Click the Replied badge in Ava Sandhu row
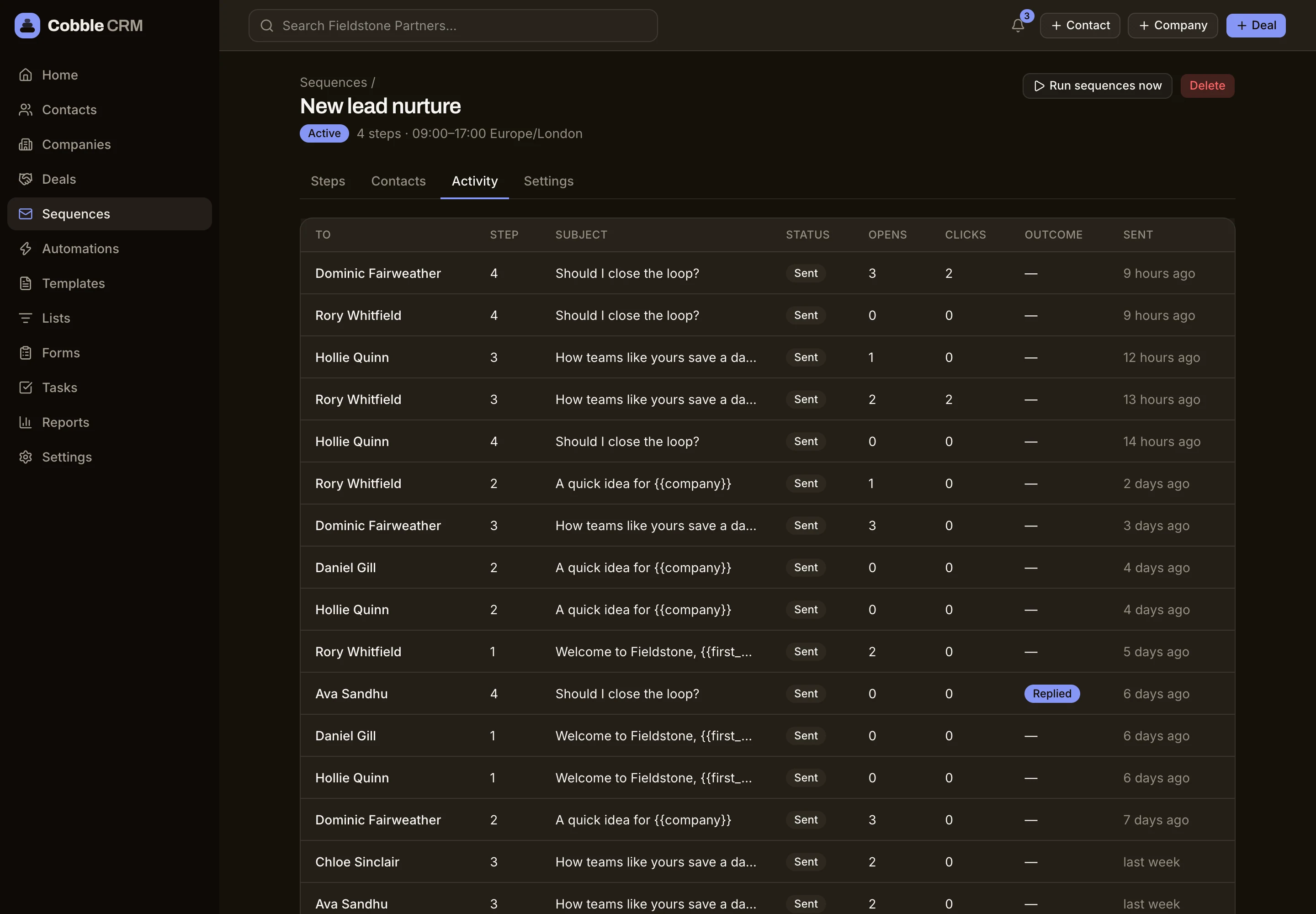This screenshot has width=1316, height=914. [x=1051, y=694]
